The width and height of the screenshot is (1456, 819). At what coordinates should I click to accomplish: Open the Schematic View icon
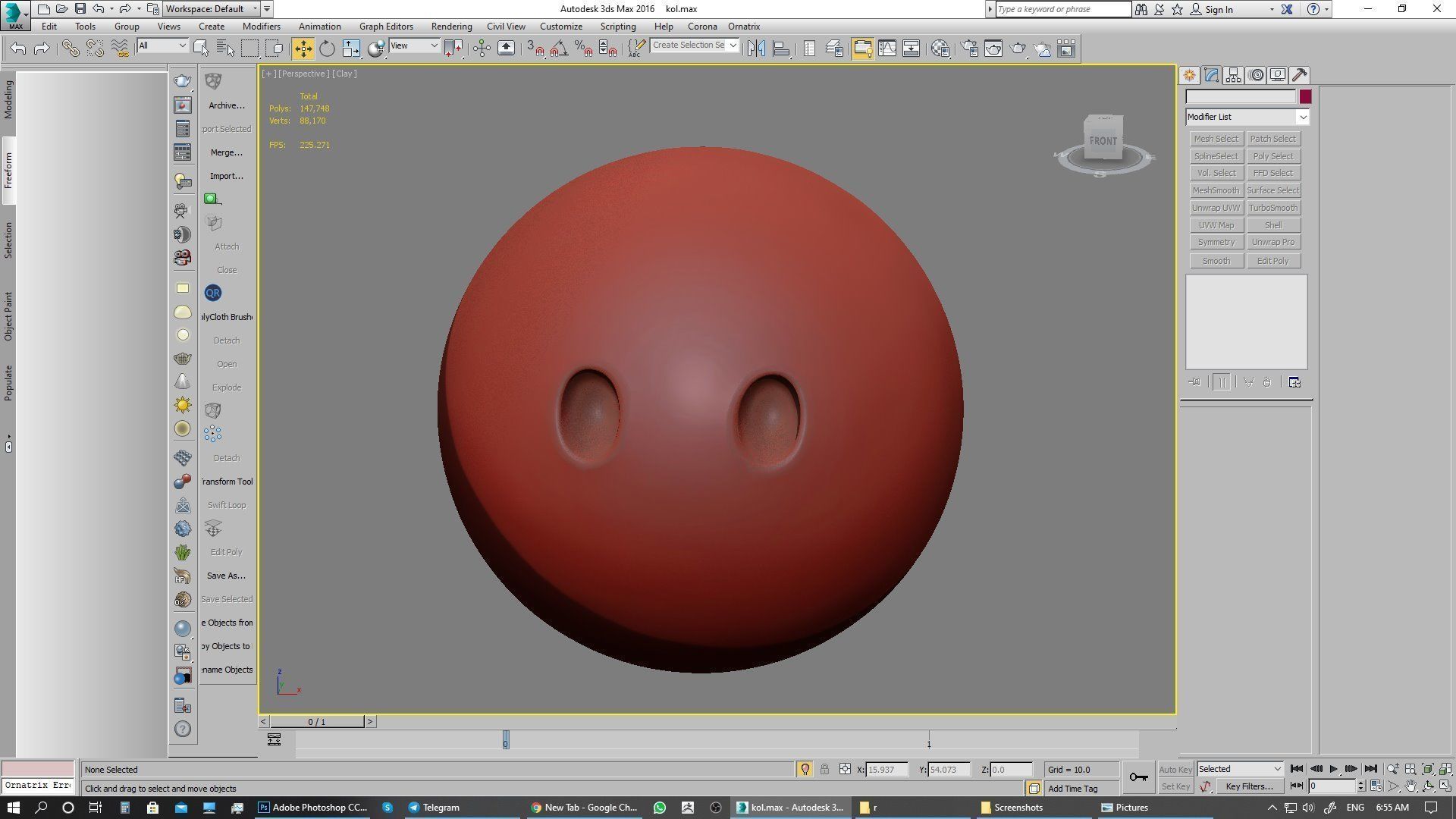click(x=912, y=49)
